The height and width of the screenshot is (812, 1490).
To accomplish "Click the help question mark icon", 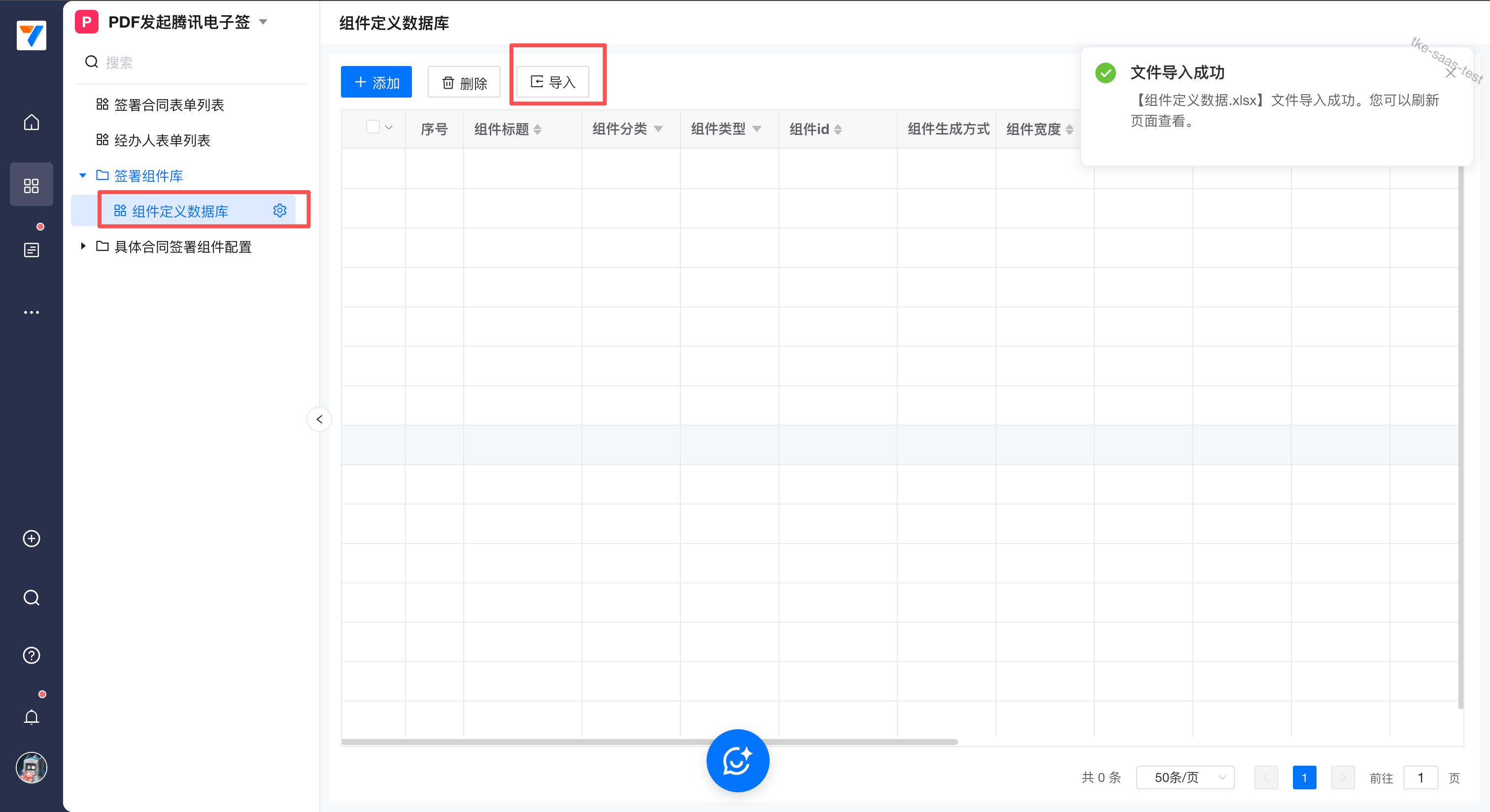I will pos(31,655).
